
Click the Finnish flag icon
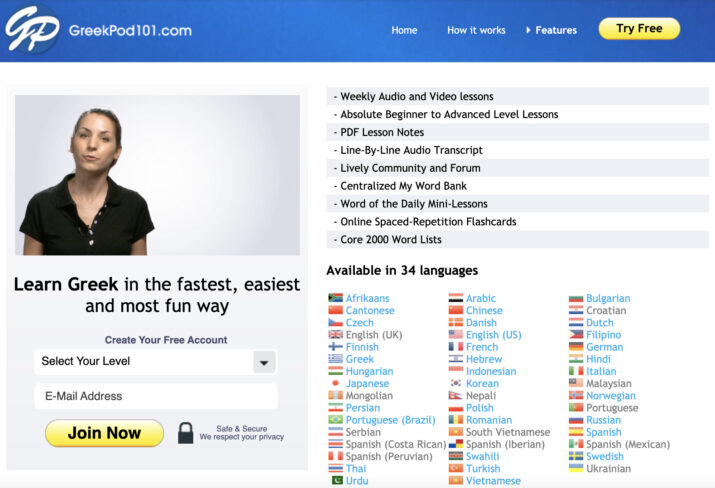click(336, 347)
